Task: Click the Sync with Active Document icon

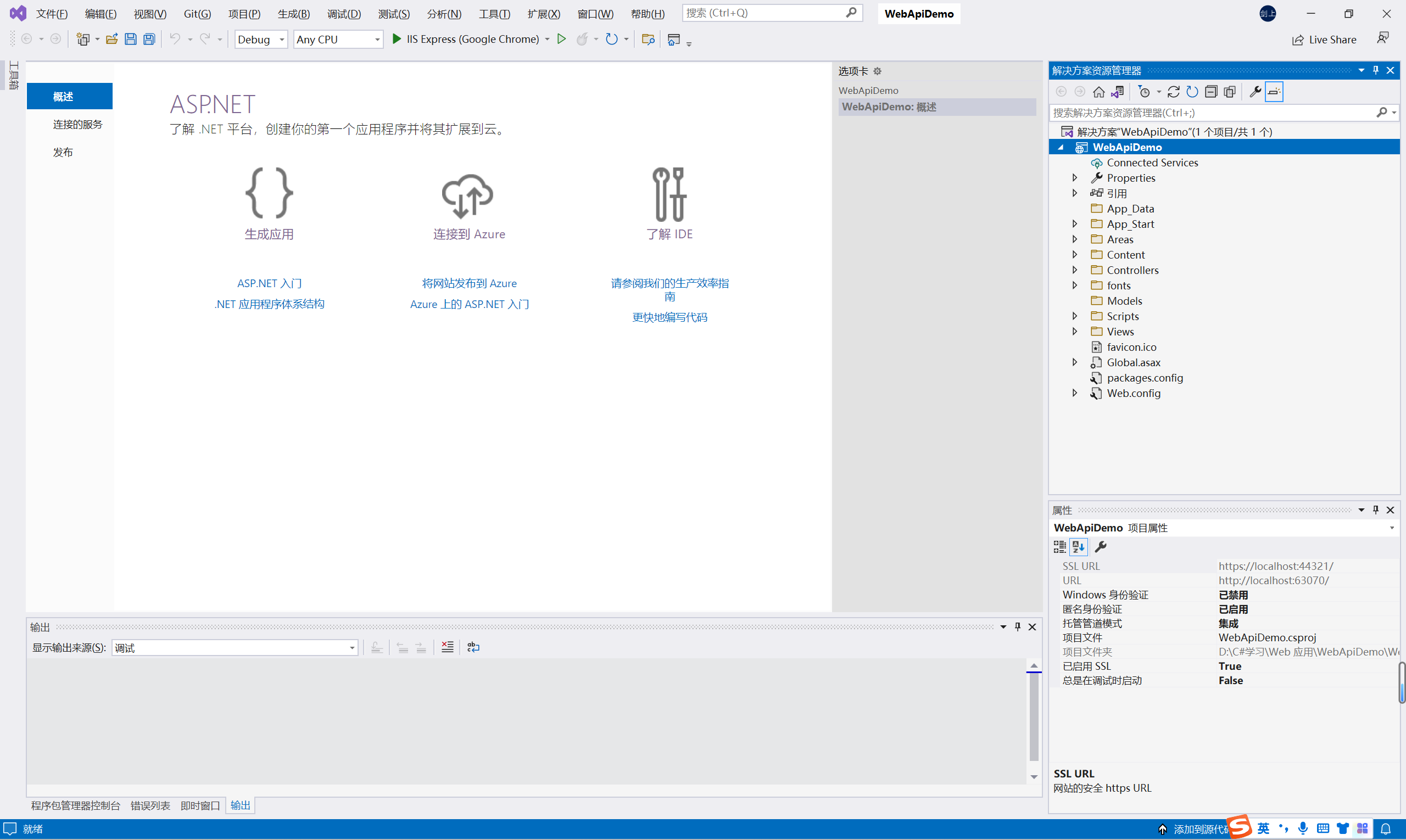Action: (x=1173, y=92)
